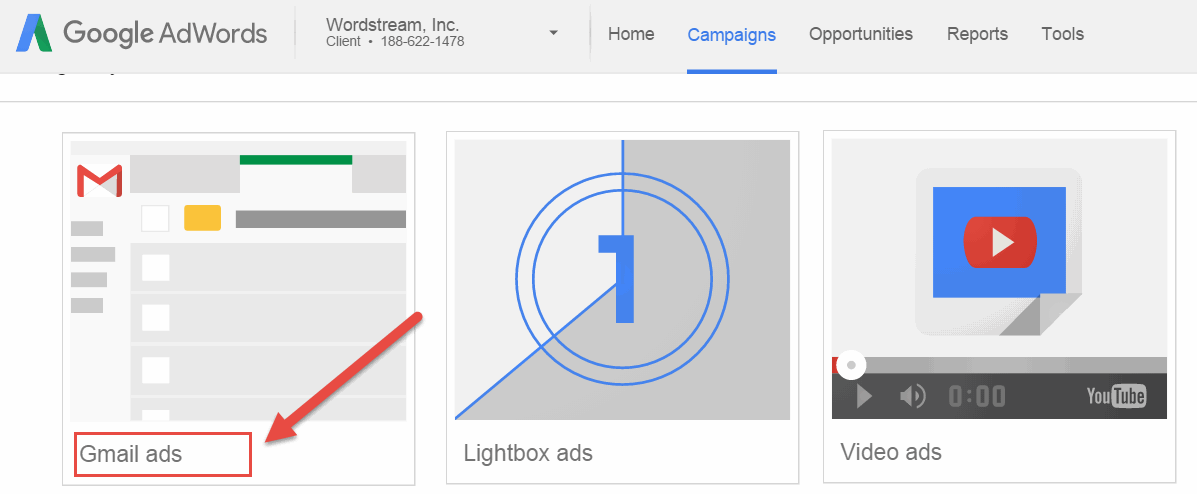
Task: Choose the Video ads label
Action: pyautogui.click(x=891, y=451)
